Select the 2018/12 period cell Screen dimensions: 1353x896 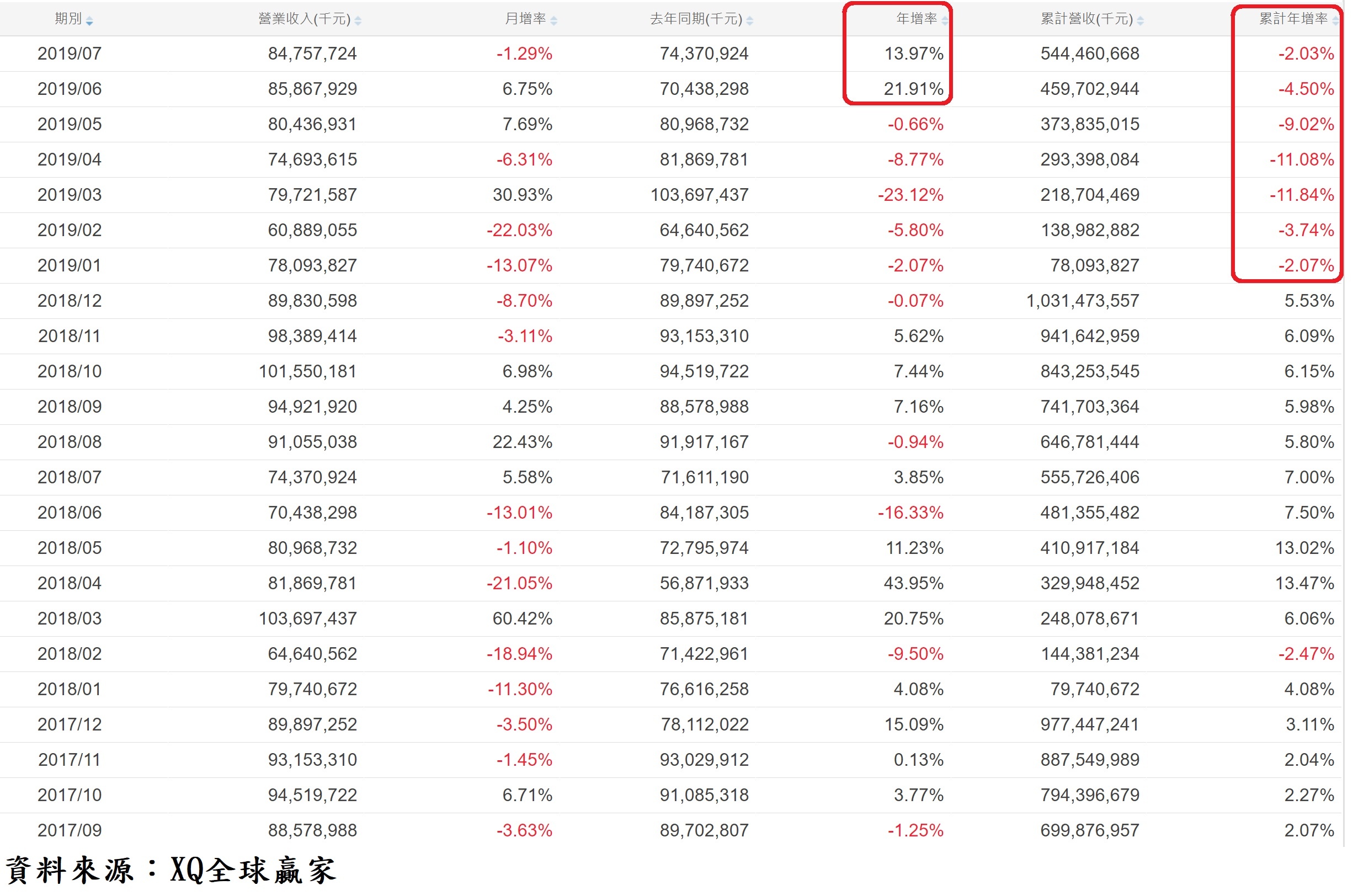(x=70, y=302)
